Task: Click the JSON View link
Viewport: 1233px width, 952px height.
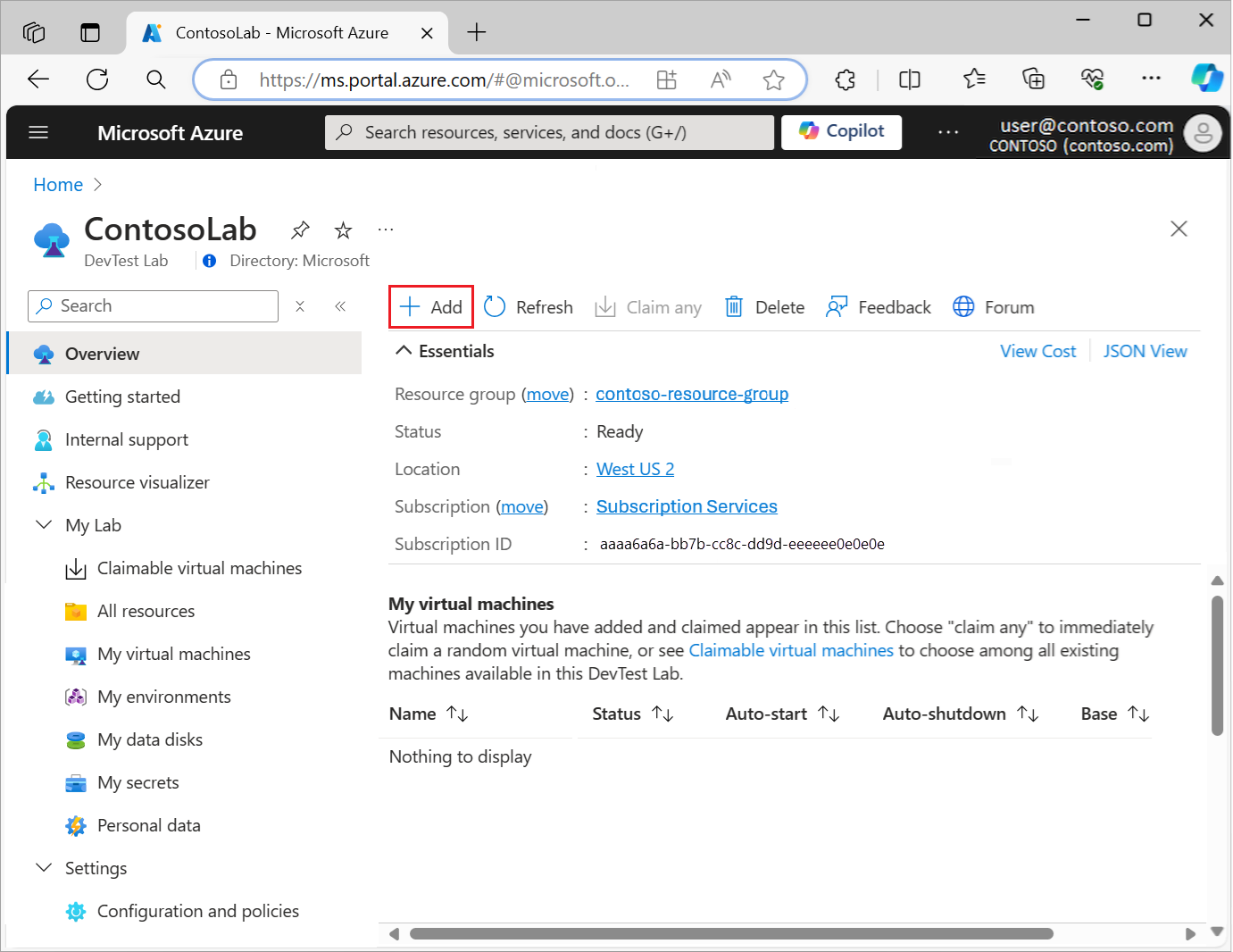Action: tap(1145, 351)
